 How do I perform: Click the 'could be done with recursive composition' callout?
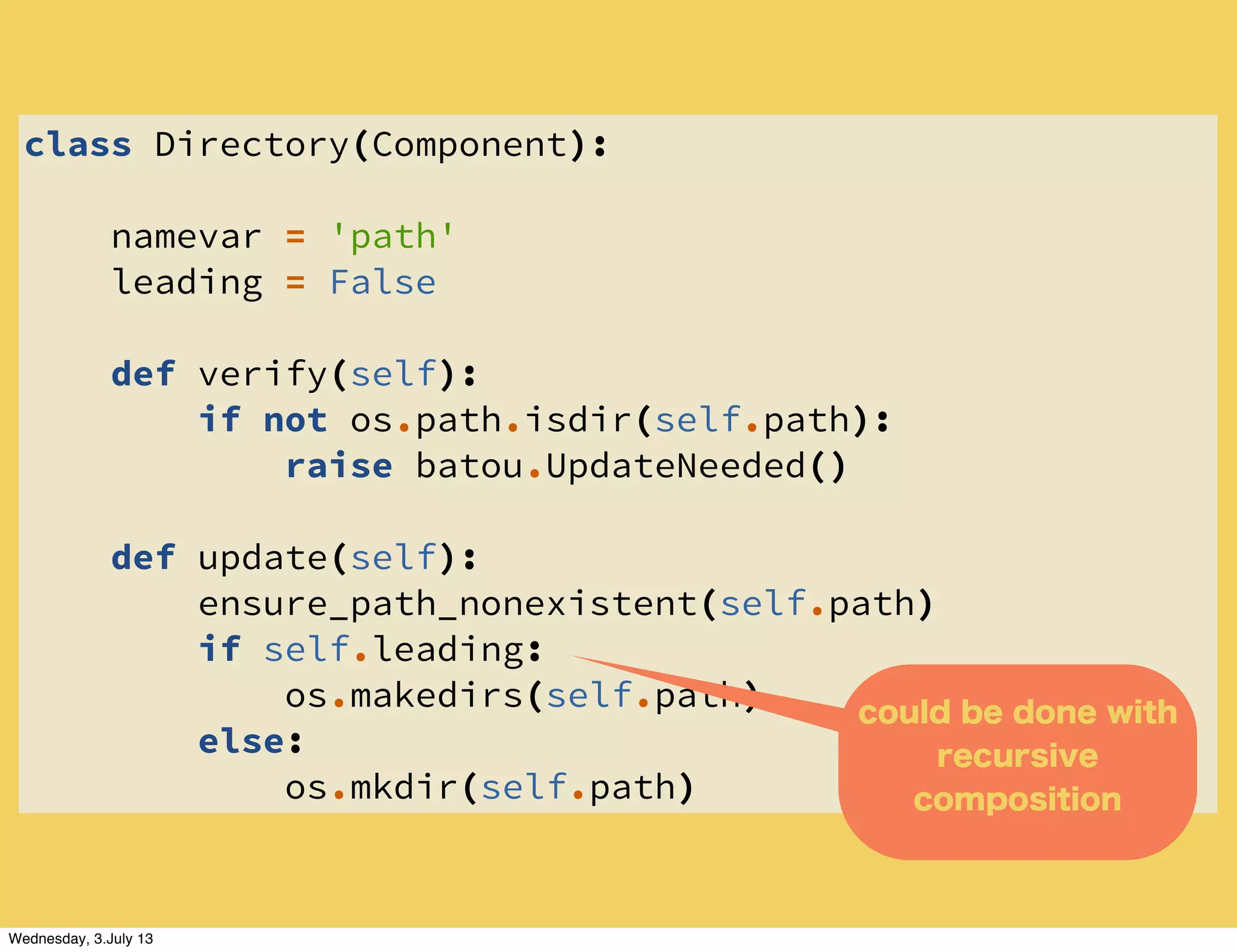(1018, 762)
